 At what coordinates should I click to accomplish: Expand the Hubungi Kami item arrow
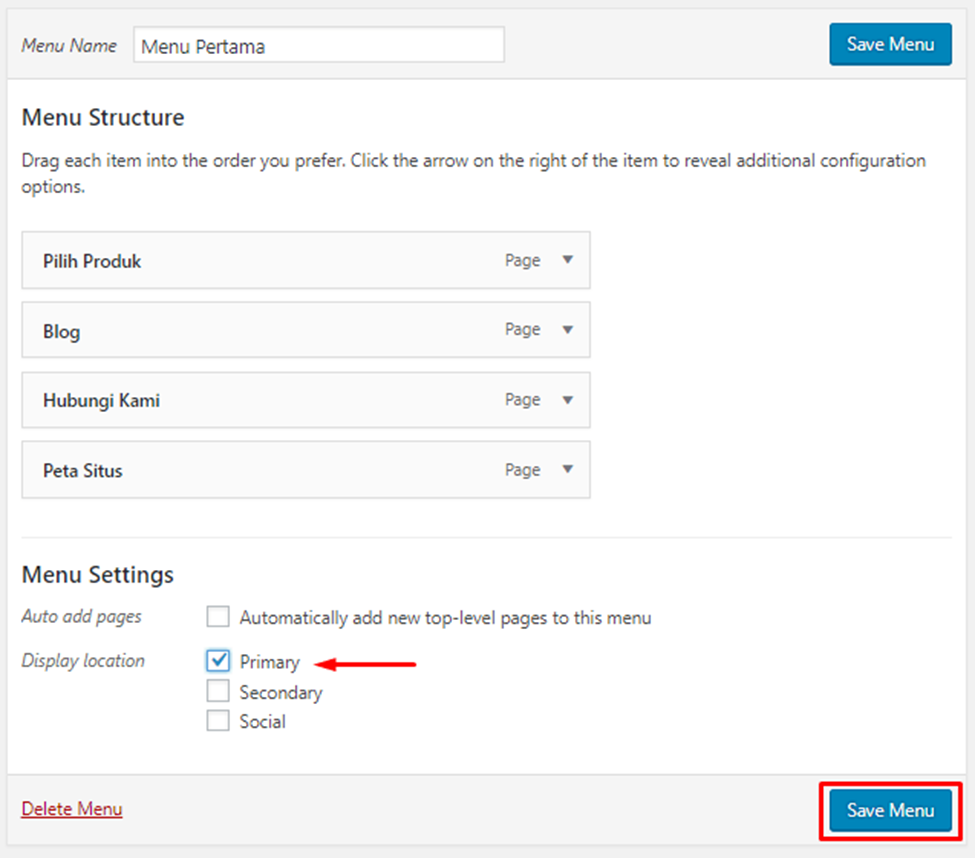click(567, 400)
